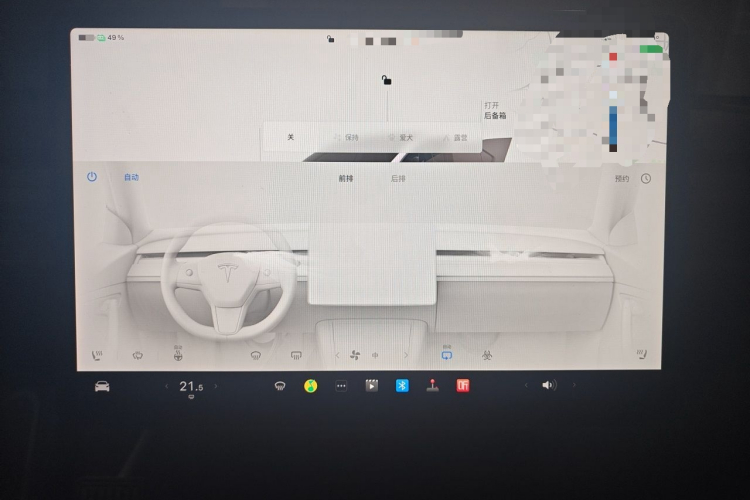Viewport: 750px width, 500px height.
Task: Open the theater video player icon
Action: click(372, 386)
